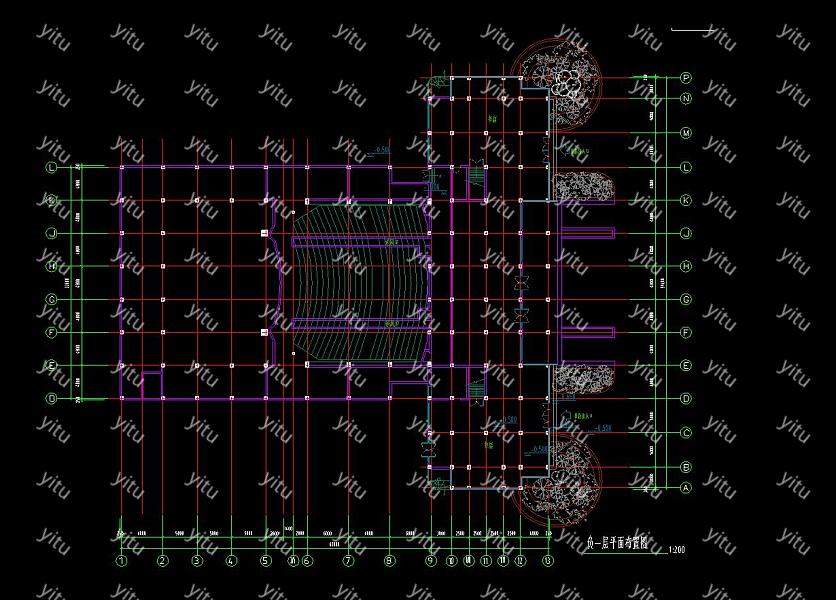Image resolution: width=836 pixels, height=600 pixels.
Task: Pick axis bubble M on the right side
Action: [x=686, y=133]
